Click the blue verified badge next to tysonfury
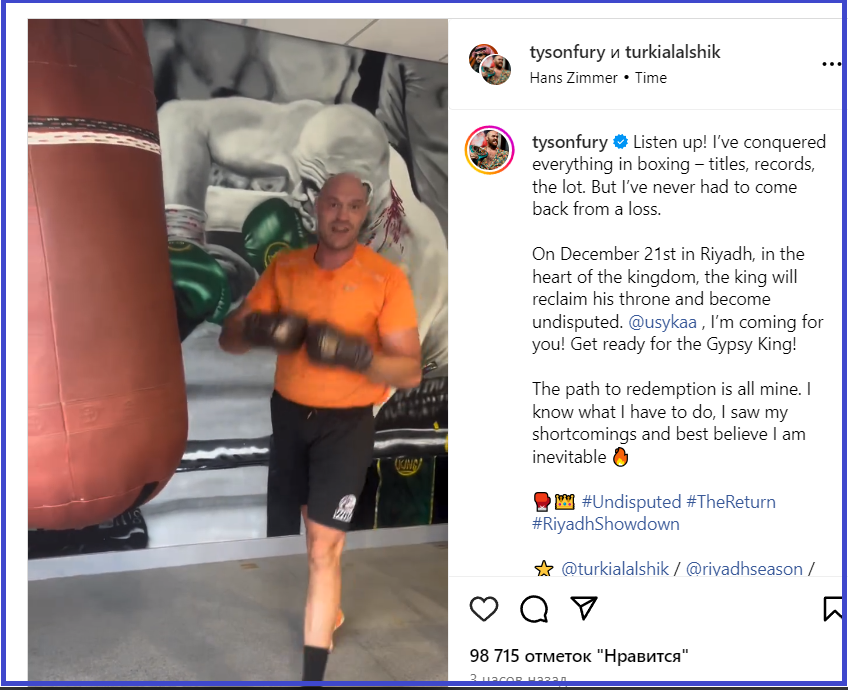 pos(620,142)
